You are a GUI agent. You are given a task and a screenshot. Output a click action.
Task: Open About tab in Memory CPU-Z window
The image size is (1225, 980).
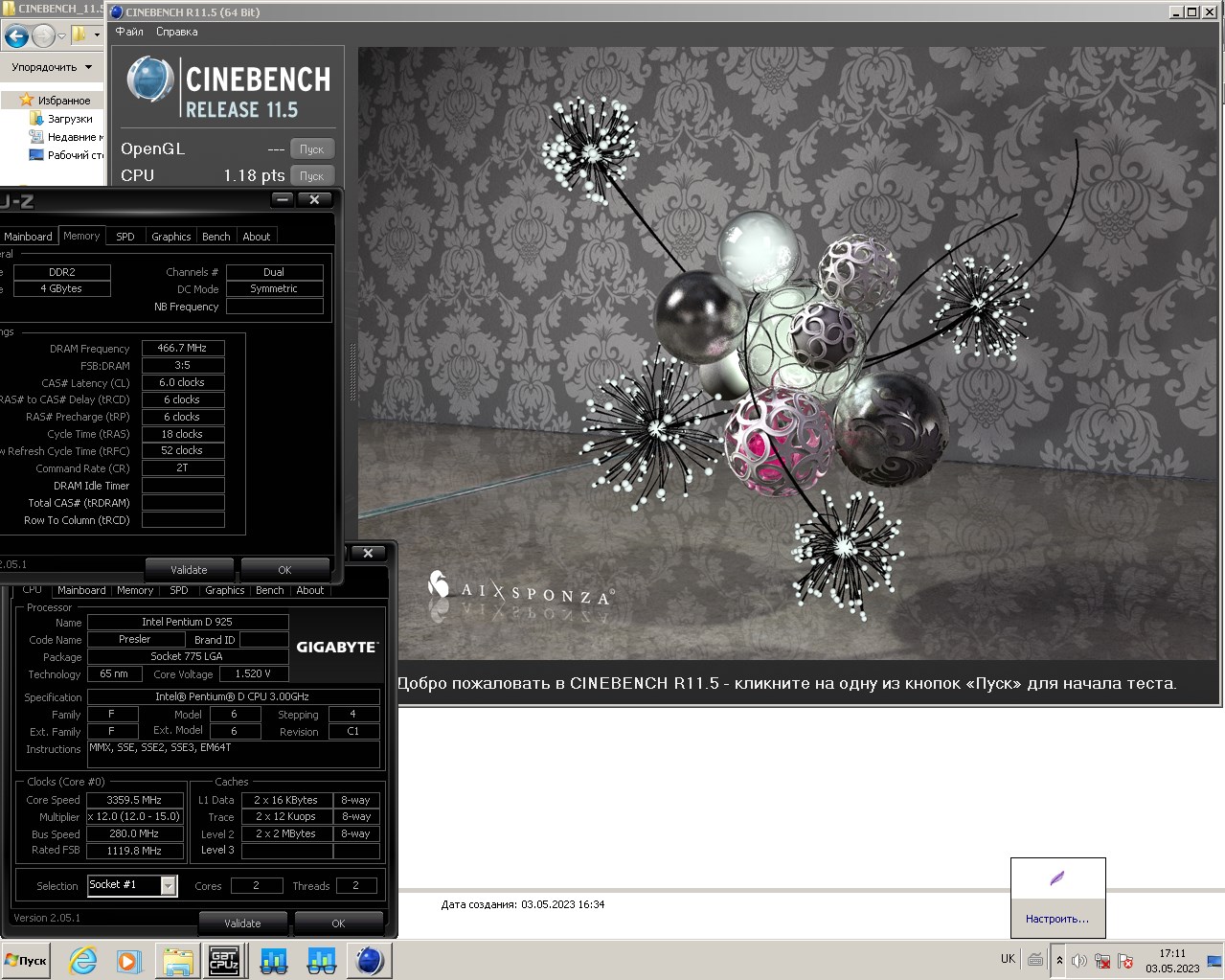257,237
